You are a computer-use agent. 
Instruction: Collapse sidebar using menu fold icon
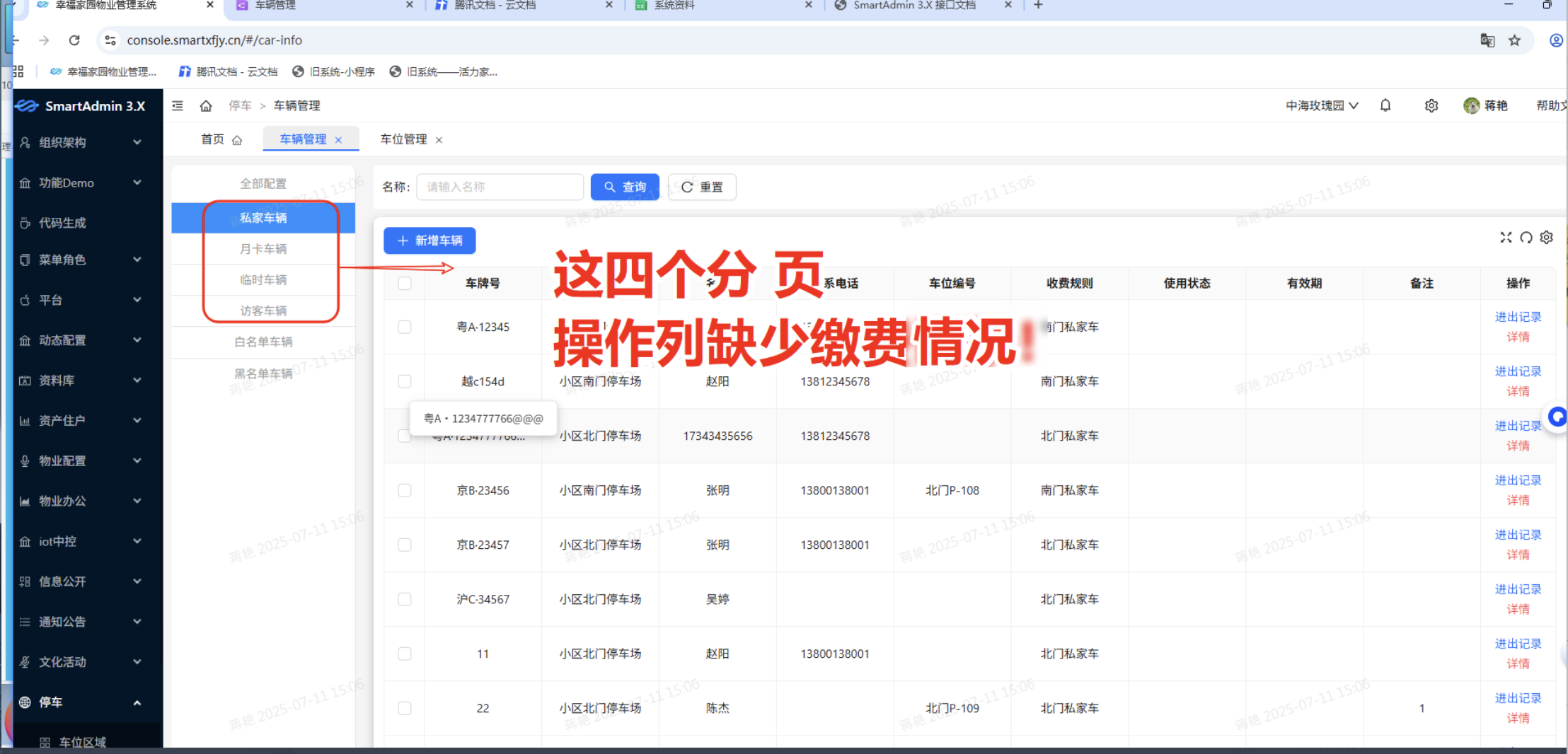pyautogui.click(x=178, y=105)
